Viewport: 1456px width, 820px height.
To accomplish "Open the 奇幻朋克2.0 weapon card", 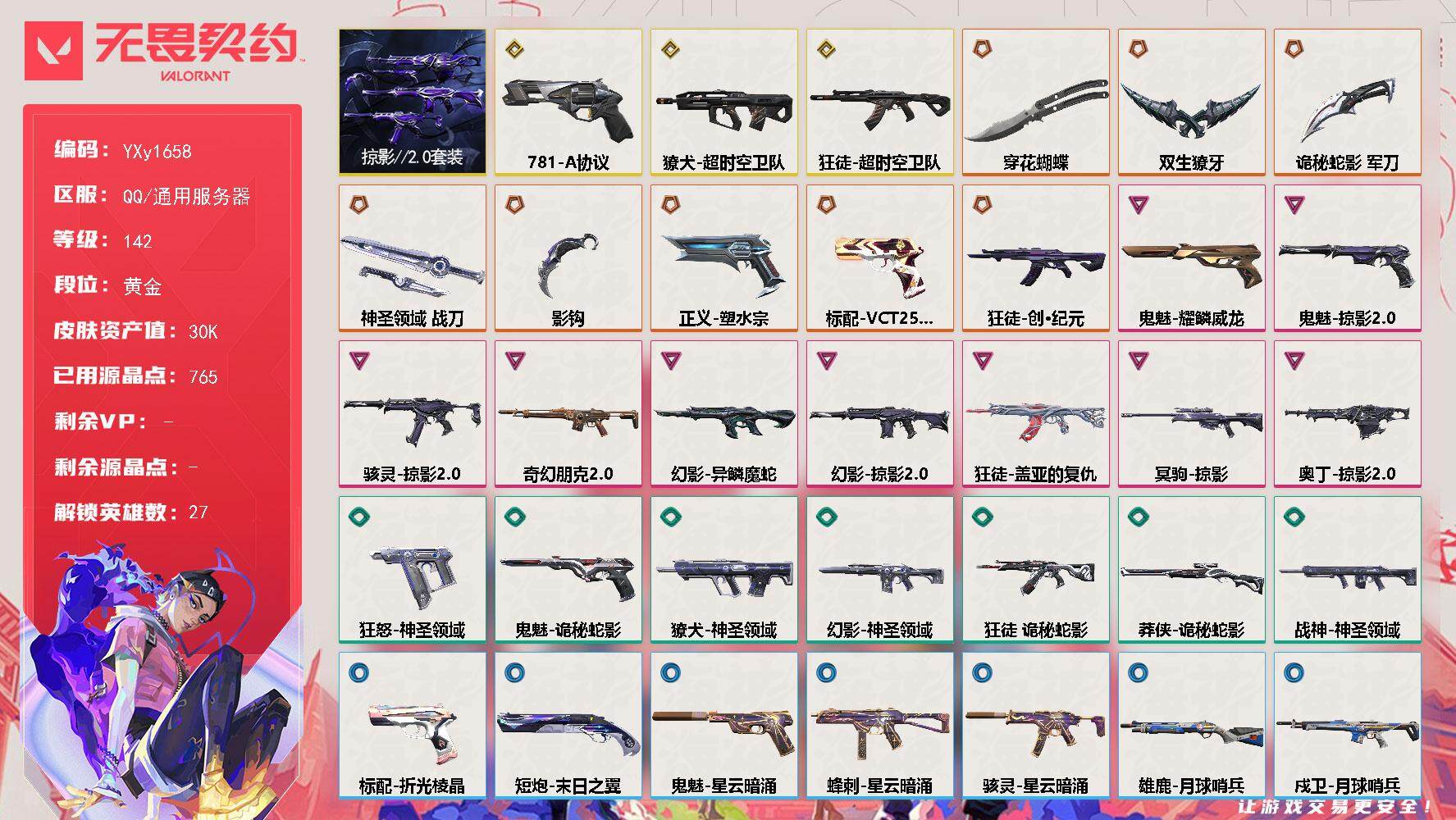I will (568, 414).
